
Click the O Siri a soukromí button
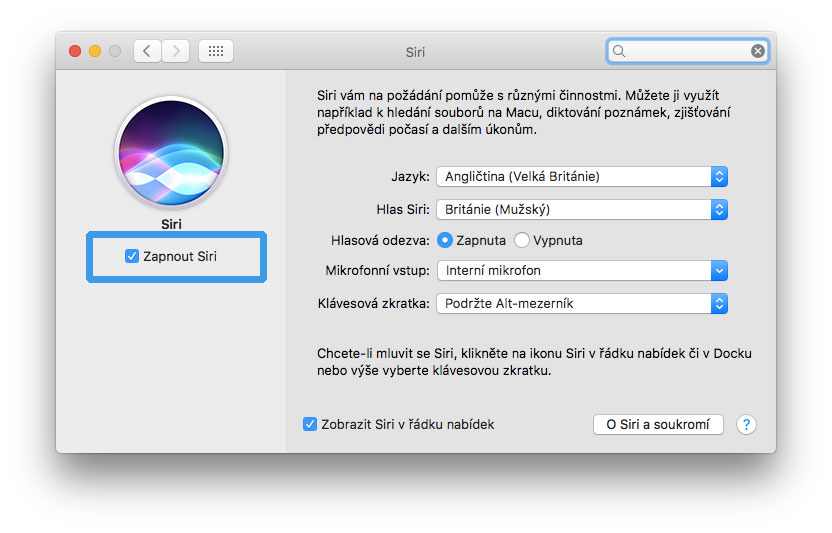tap(657, 424)
